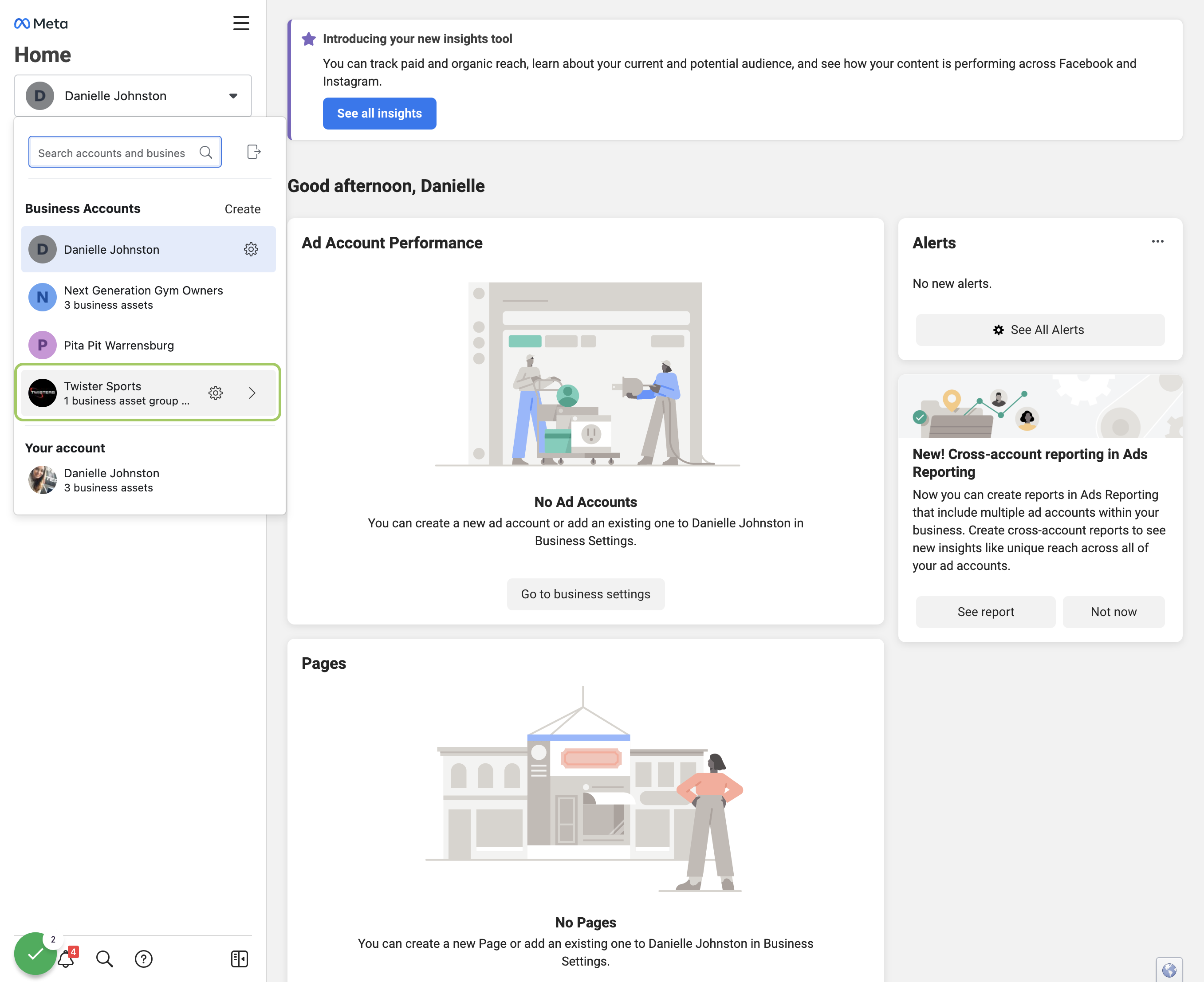This screenshot has height=982, width=1204.
Task: Click the No new alerts text
Action: tap(952, 284)
